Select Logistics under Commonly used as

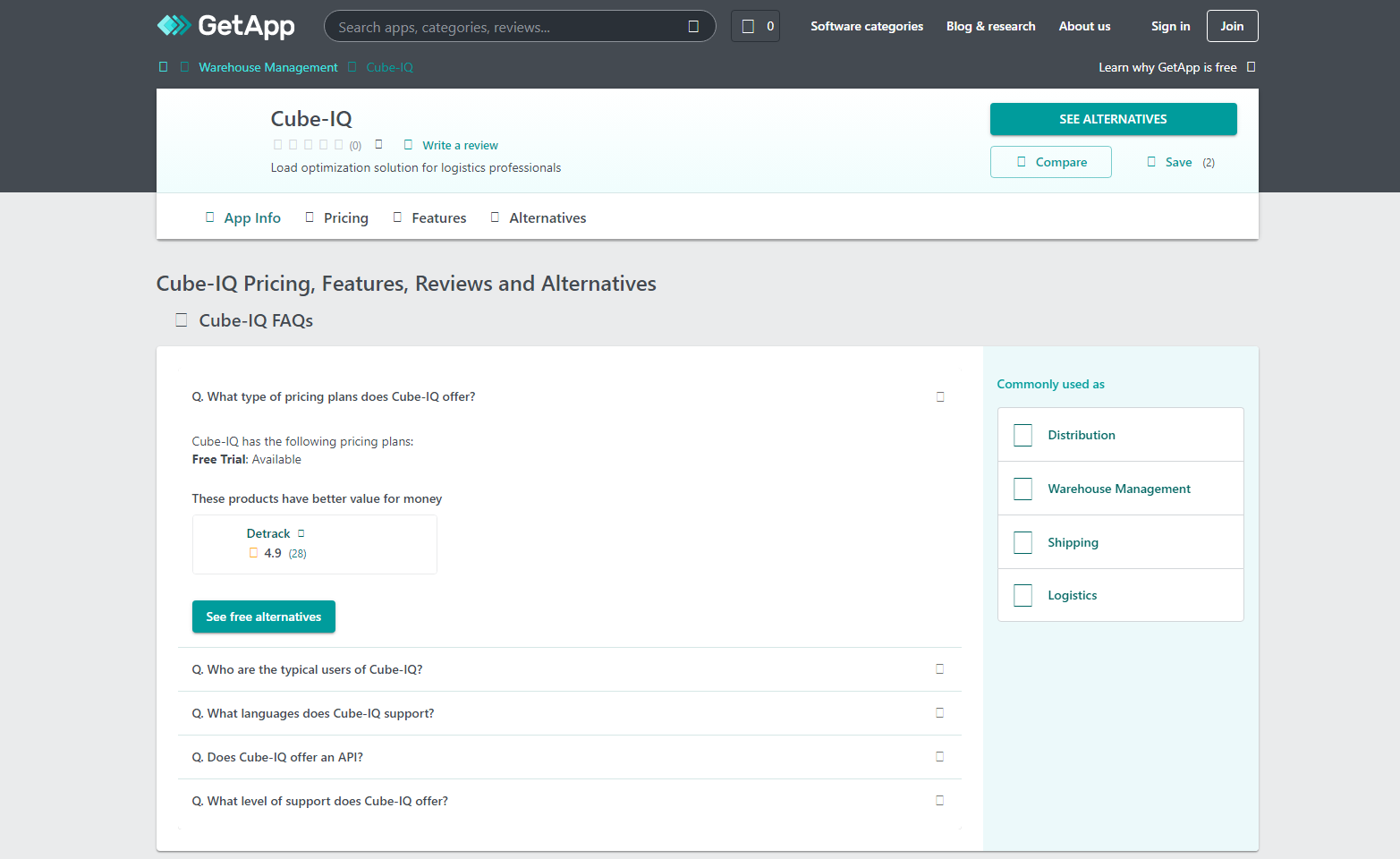tap(1121, 595)
